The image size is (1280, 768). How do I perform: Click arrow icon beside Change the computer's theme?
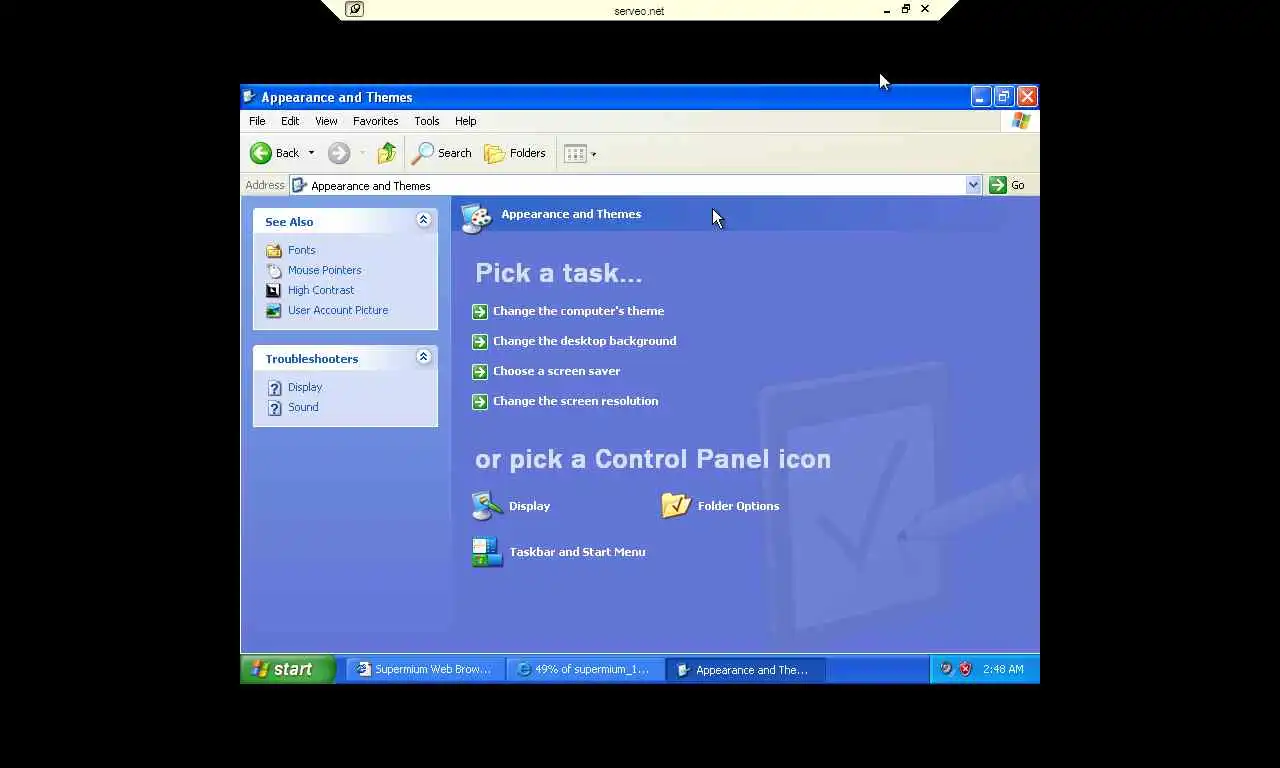tap(480, 311)
